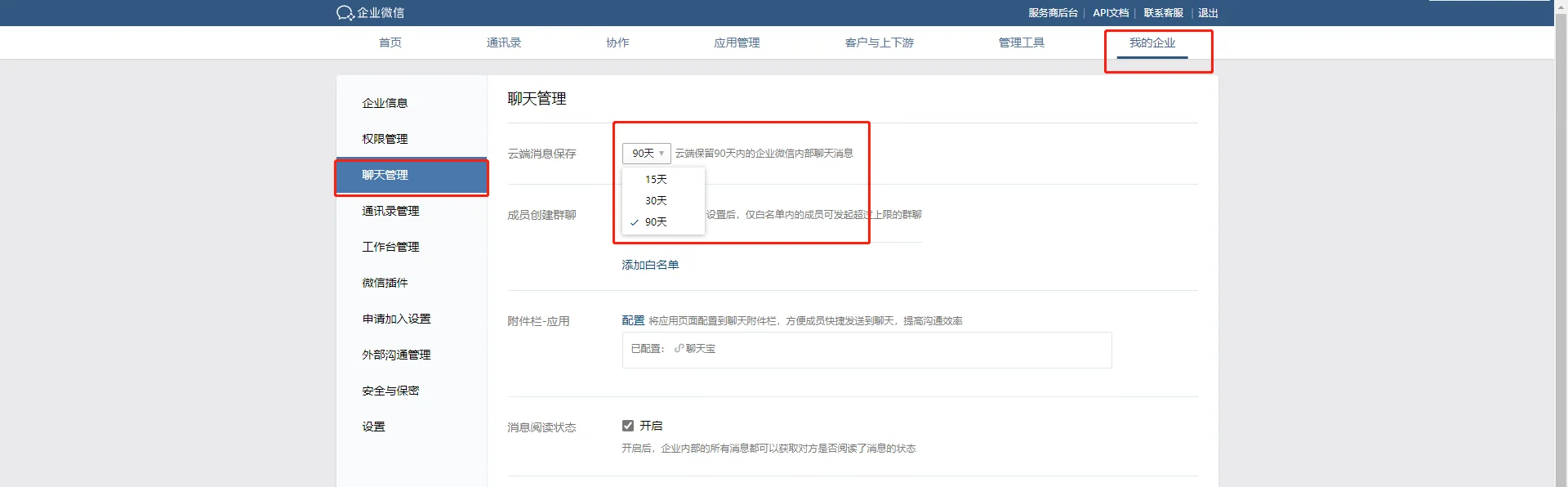Click the 配置 link for attachment bar apps
The image size is (1568, 487).
tap(633, 320)
